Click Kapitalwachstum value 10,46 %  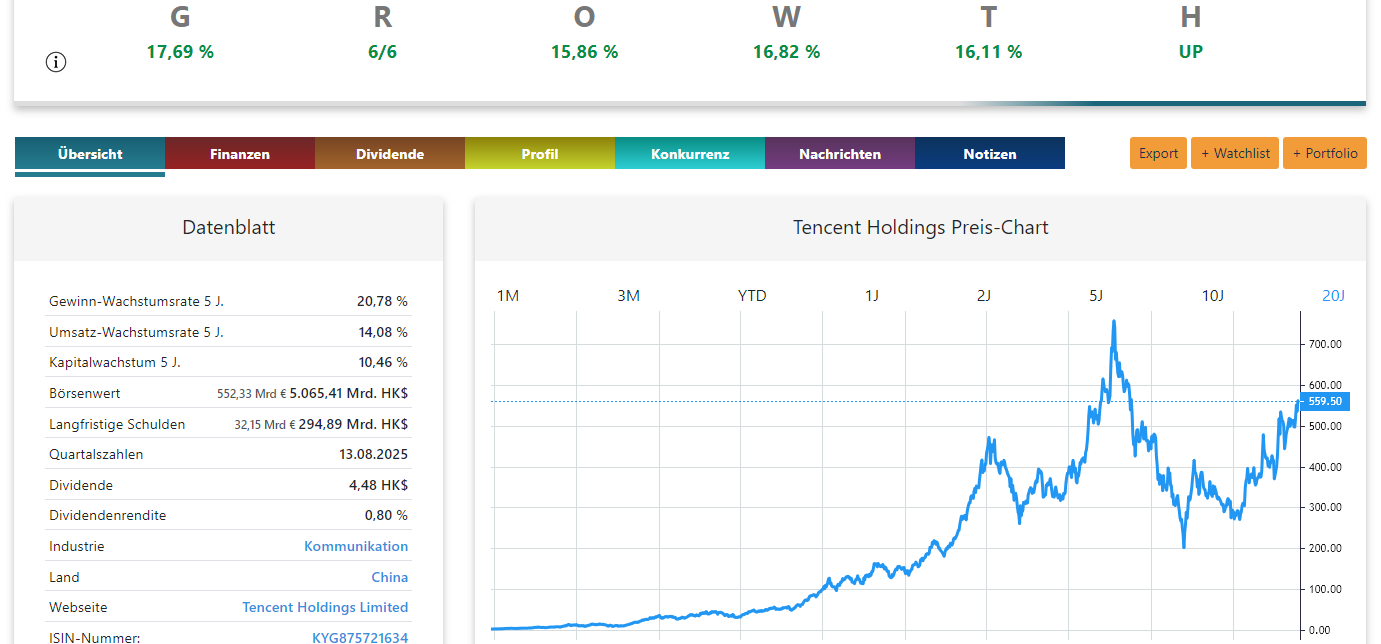382,362
